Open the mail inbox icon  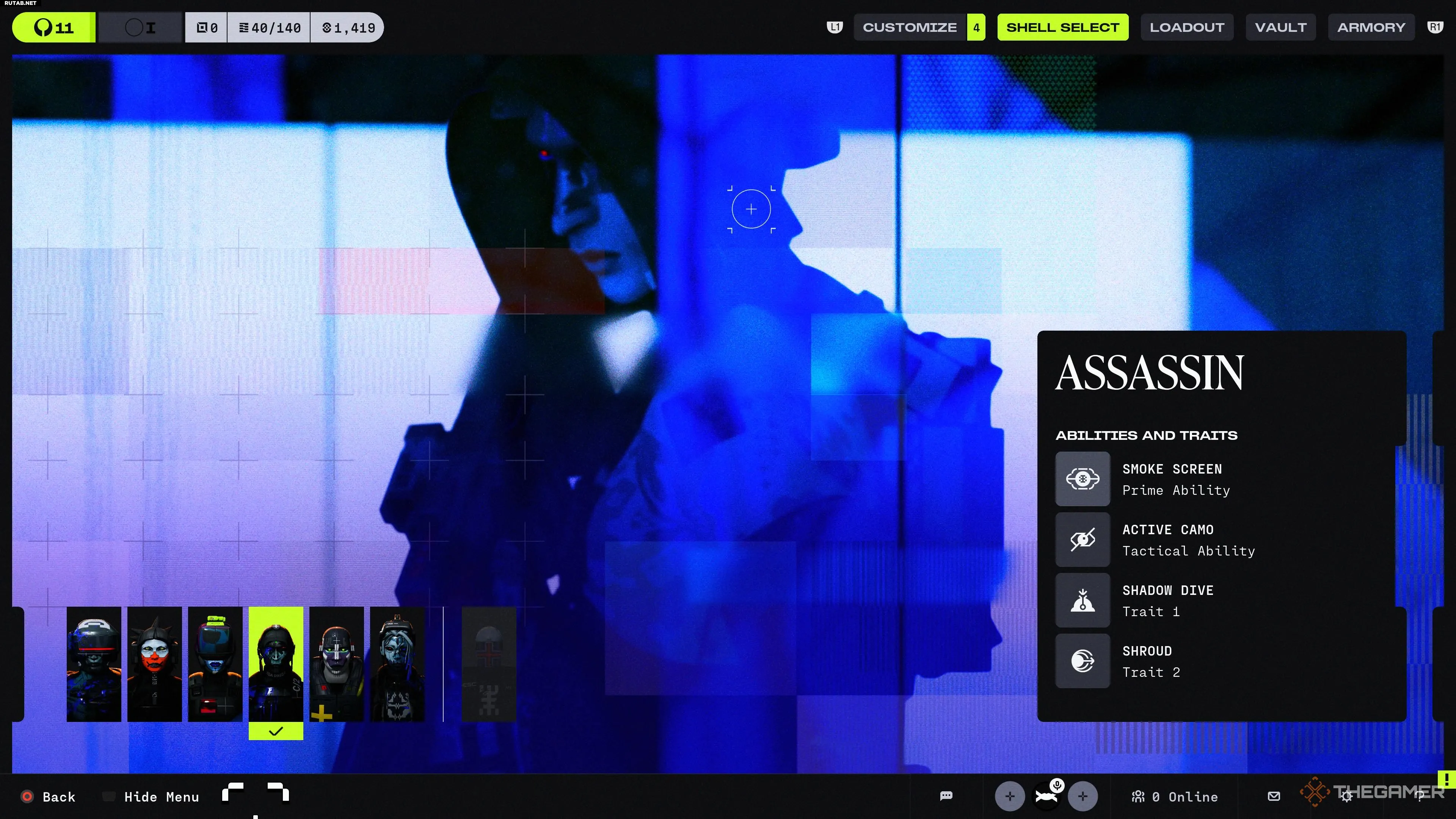(x=1274, y=796)
